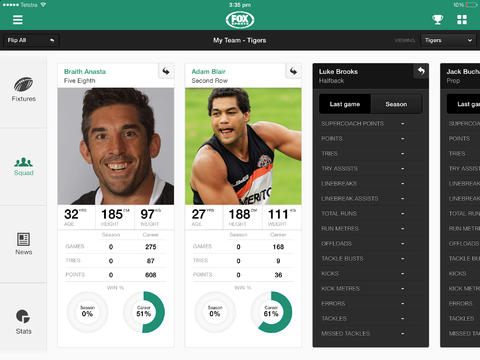Open the Stats pie chart section

(23, 322)
